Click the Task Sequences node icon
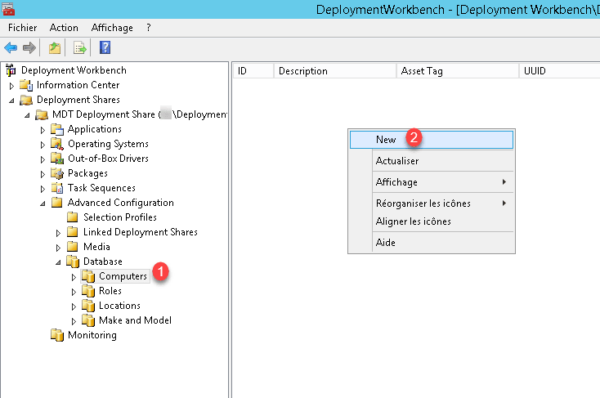Screen dimensions: 600x398 click(57, 188)
